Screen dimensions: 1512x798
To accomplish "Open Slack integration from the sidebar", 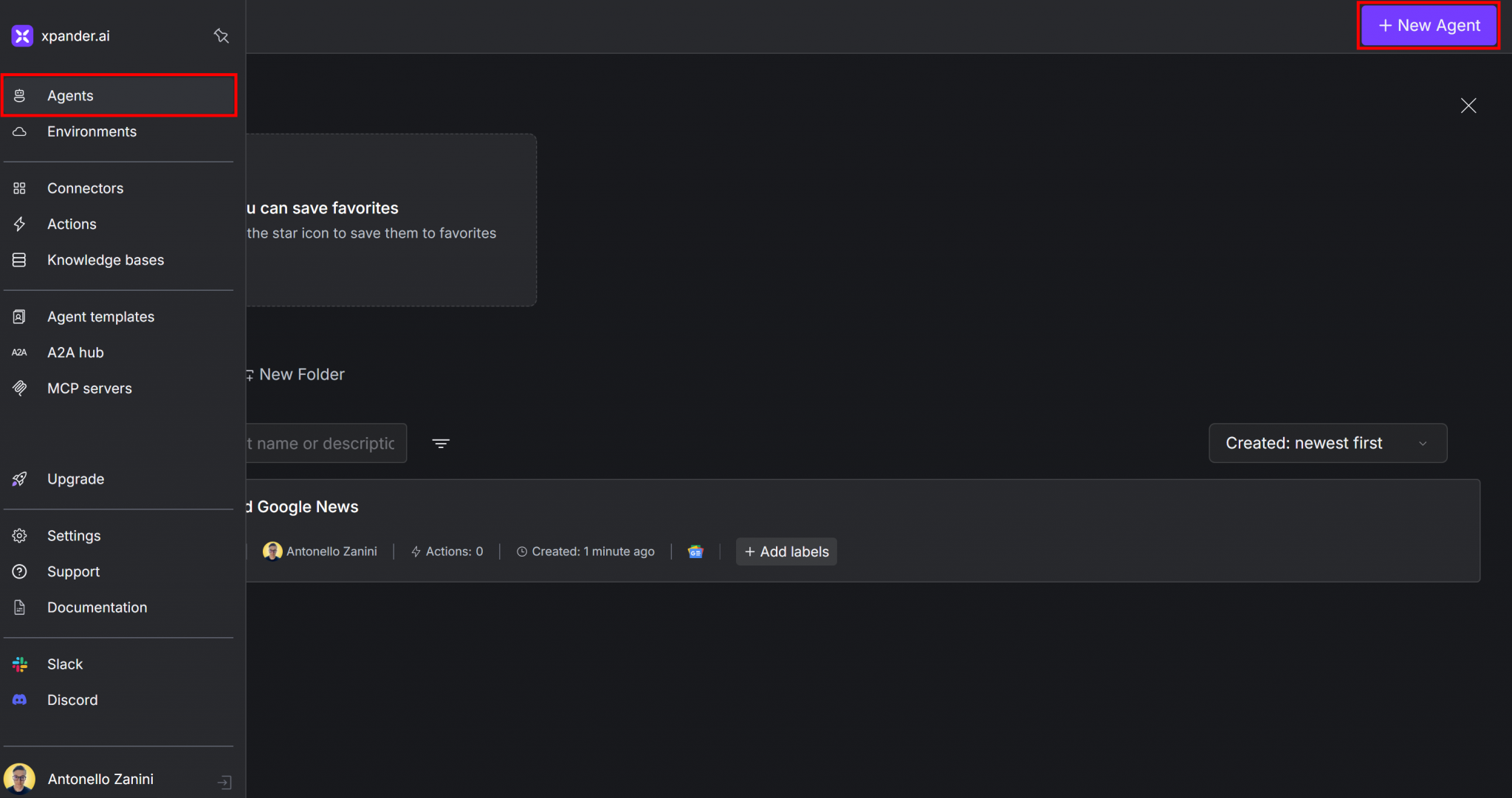I will pyautogui.click(x=65, y=664).
